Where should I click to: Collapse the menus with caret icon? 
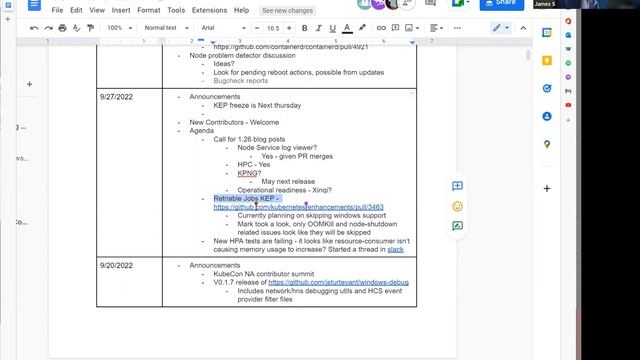[523, 28]
